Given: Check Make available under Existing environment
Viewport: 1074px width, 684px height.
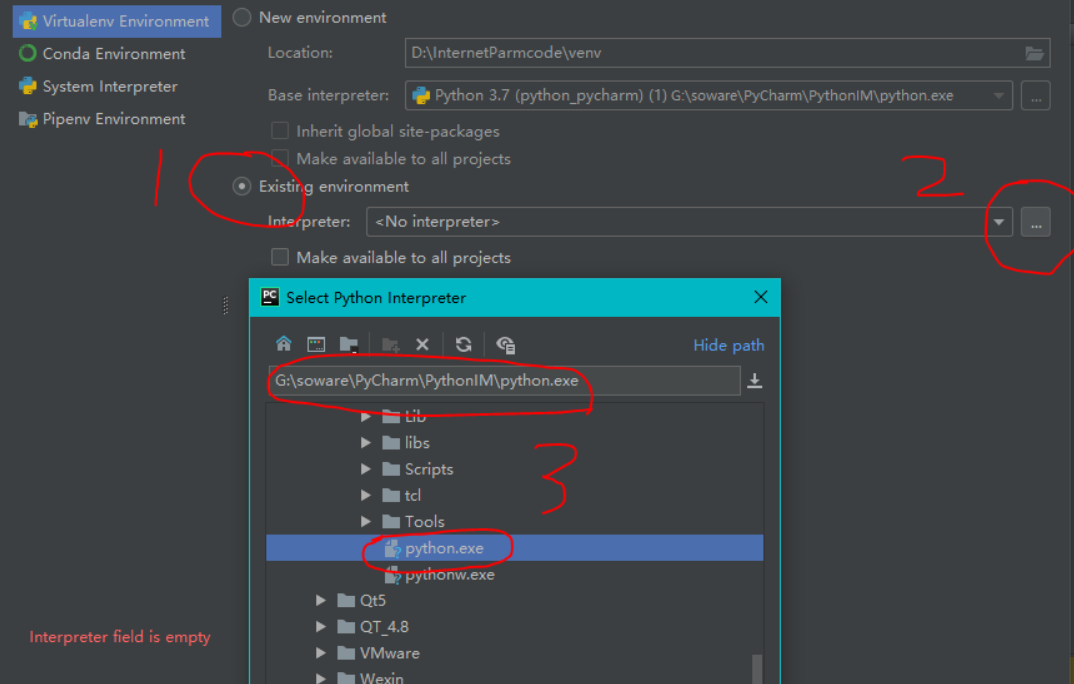Looking at the screenshot, I should pyautogui.click(x=279, y=257).
